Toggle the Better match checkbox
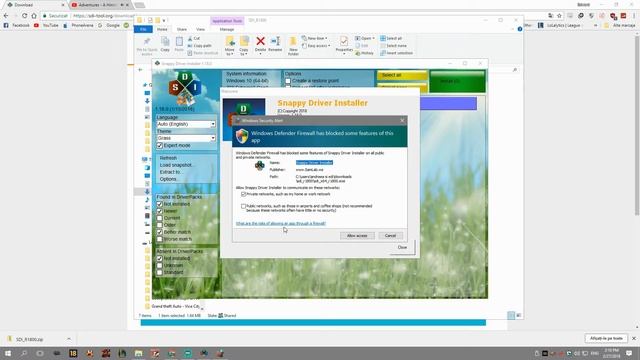 tap(160, 232)
